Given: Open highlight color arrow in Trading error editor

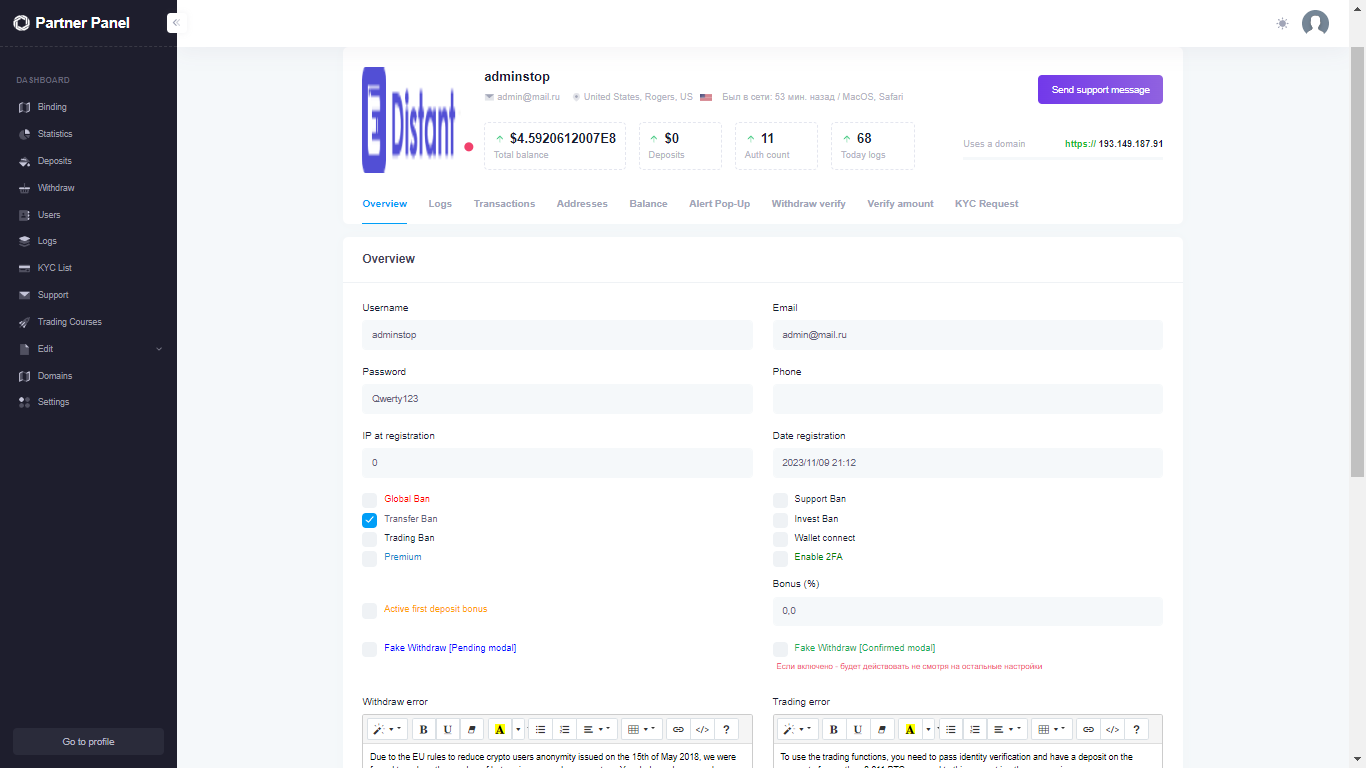Looking at the screenshot, I should point(928,729).
